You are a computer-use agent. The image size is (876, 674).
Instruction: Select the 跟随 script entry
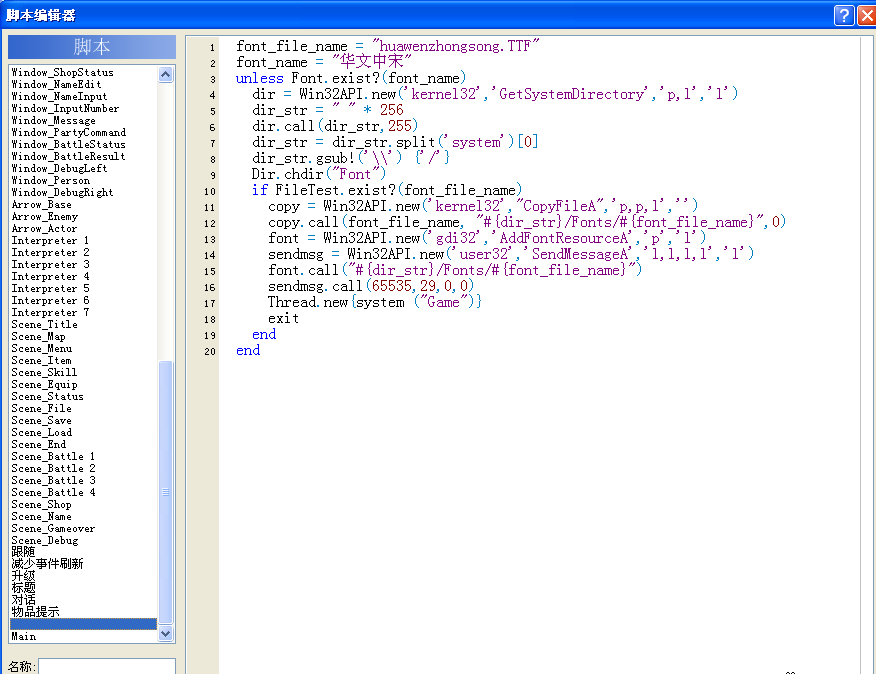[23, 552]
